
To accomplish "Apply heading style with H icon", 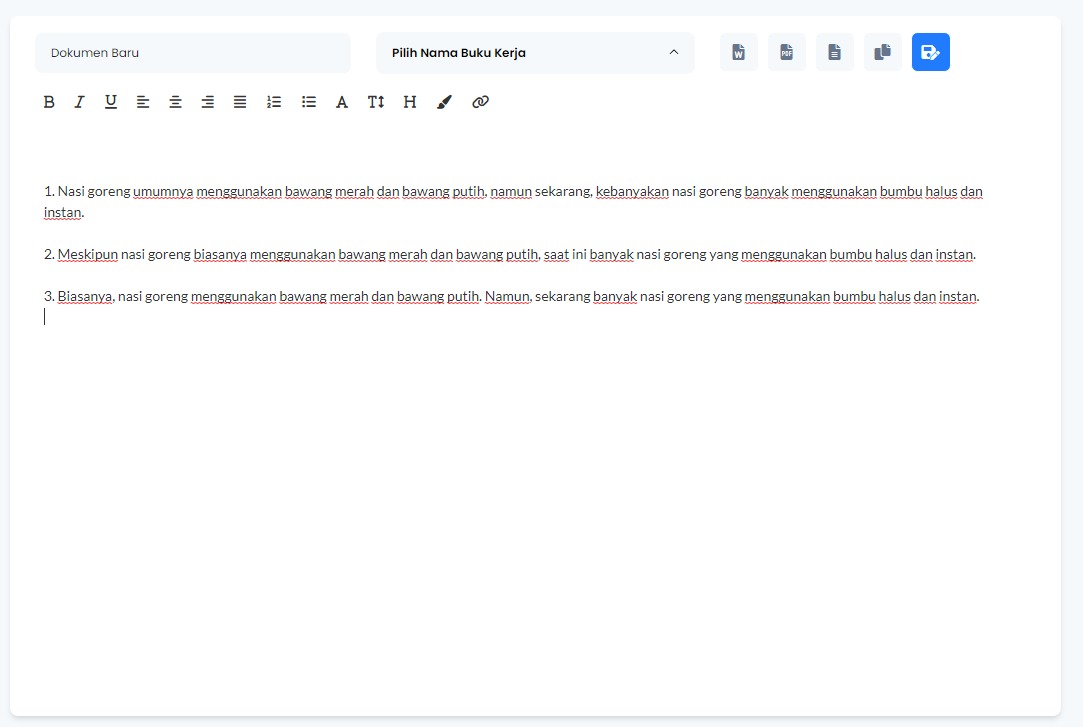I will coord(410,102).
